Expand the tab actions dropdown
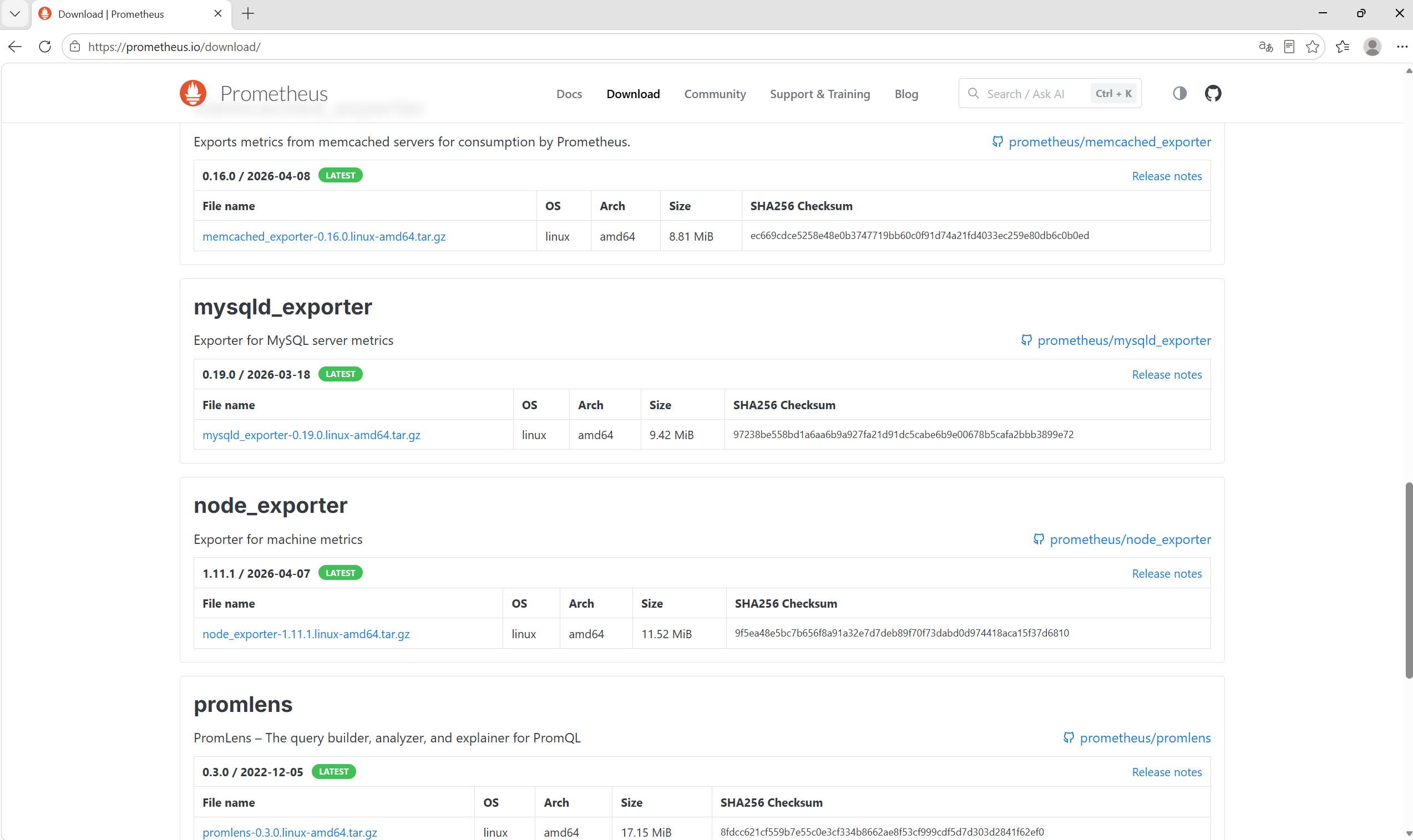This screenshot has width=1413, height=840. 15,14
